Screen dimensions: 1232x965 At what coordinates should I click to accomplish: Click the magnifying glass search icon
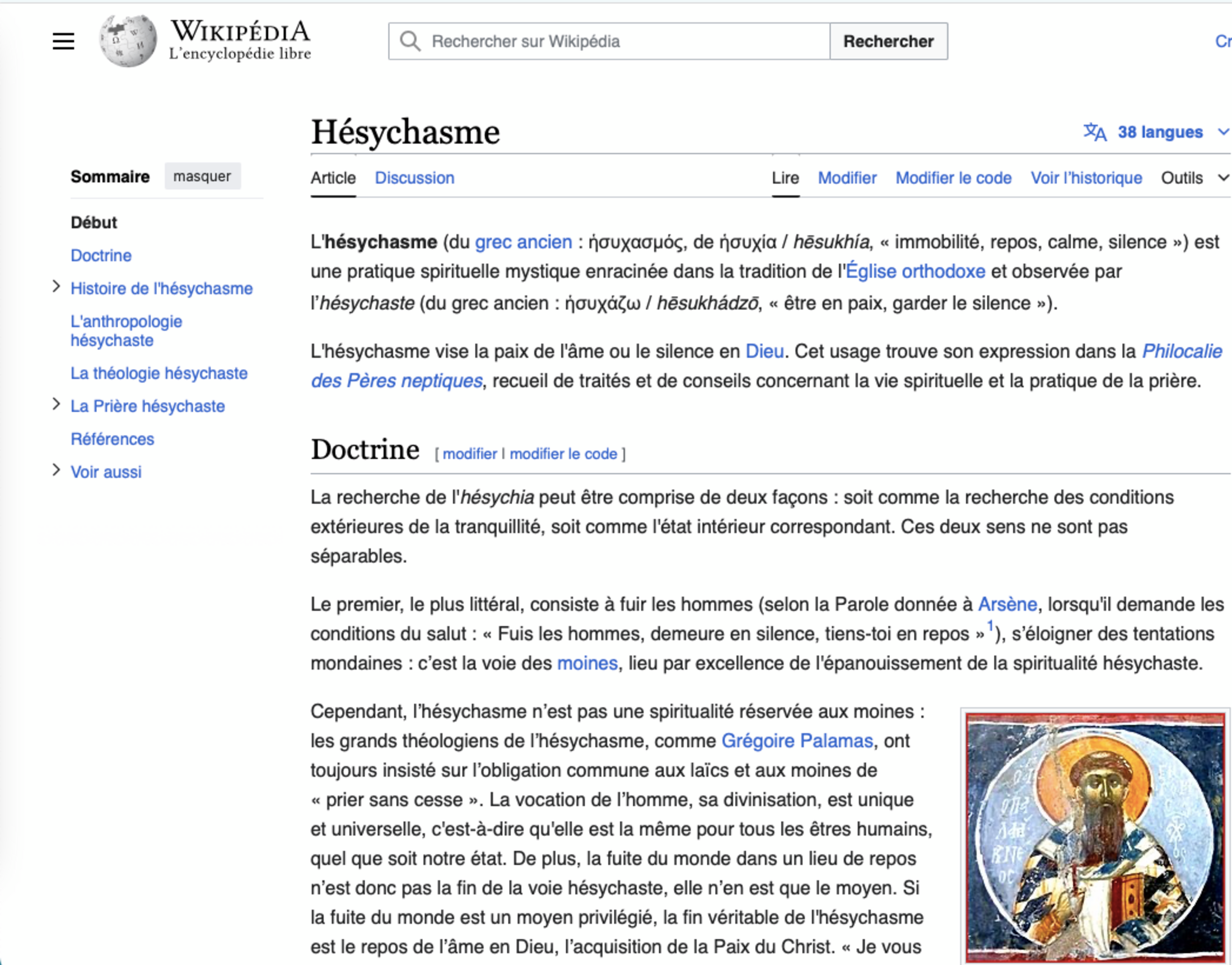coord(410,41)
